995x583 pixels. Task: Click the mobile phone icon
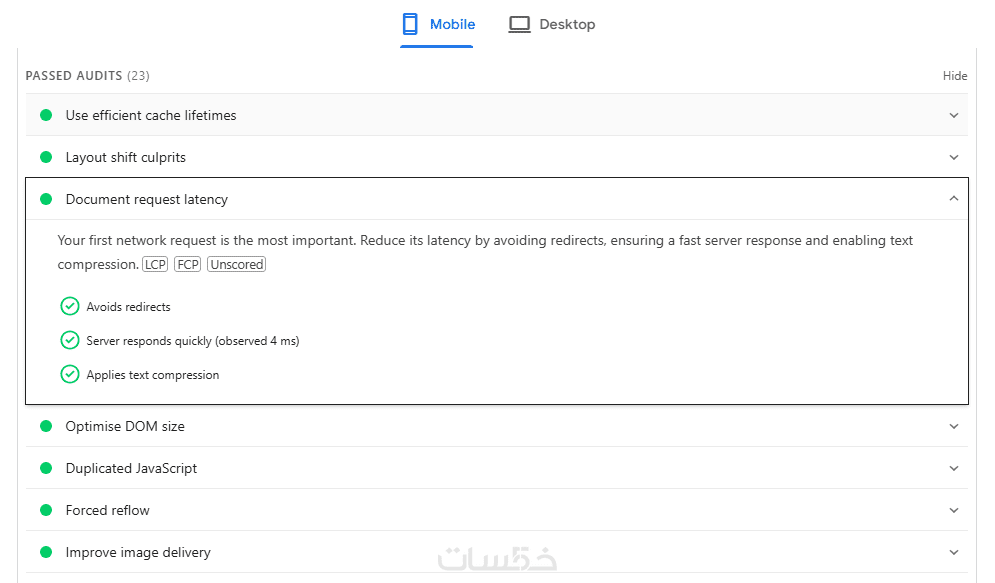[410, 24]
